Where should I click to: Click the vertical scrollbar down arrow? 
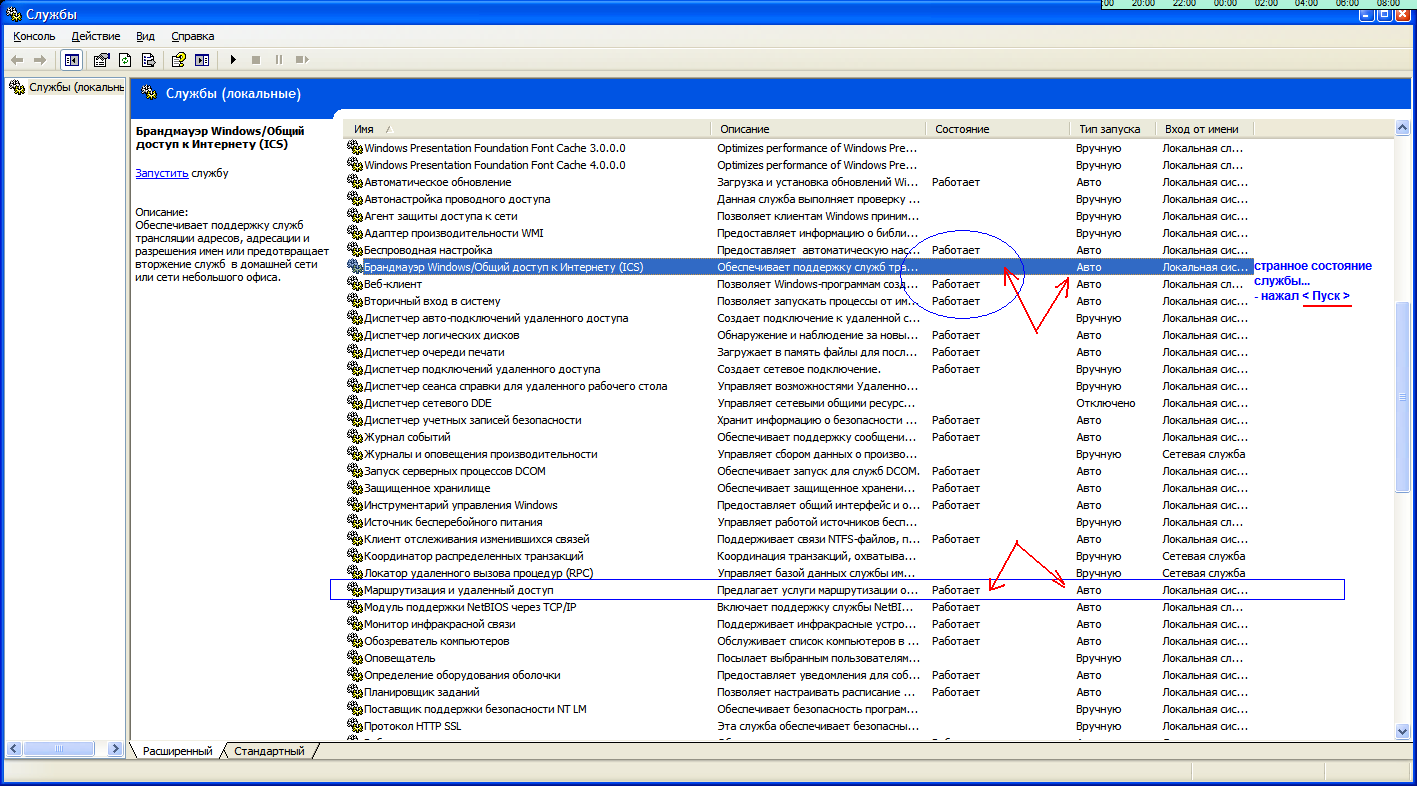[x=1402, y=731]
